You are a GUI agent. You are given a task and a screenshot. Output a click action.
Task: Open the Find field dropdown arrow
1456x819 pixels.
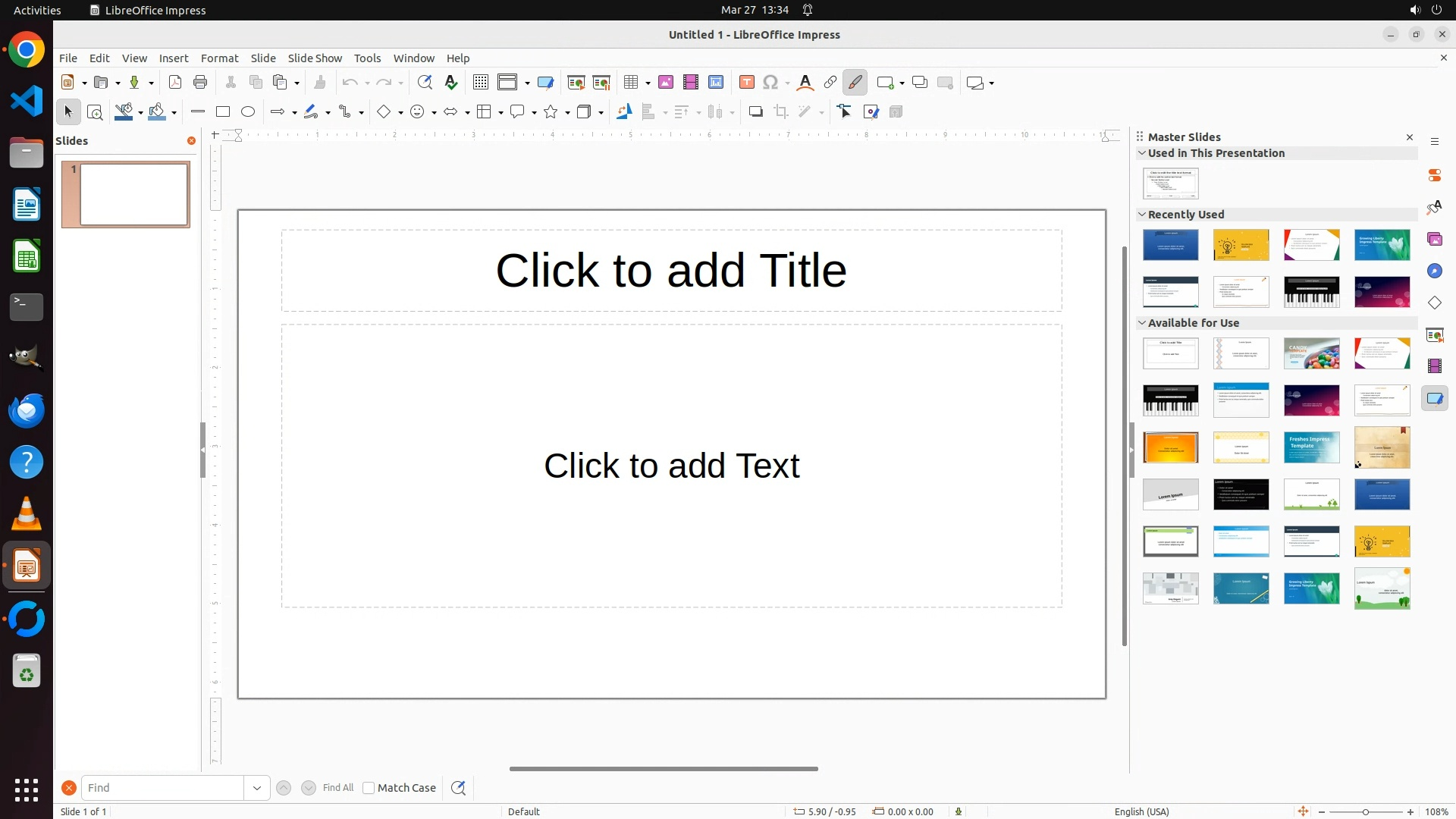[257, 788]
